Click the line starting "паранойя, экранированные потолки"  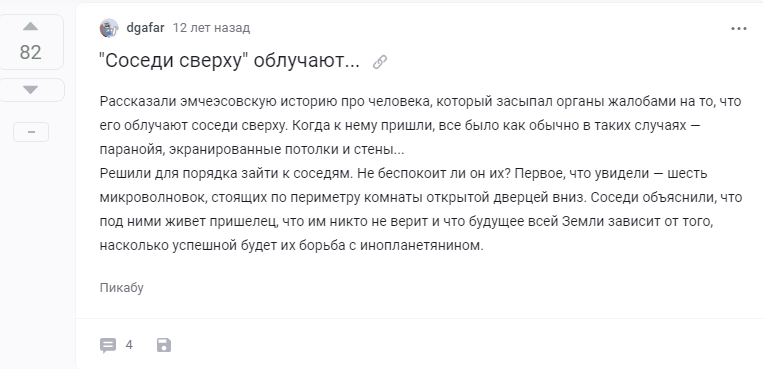[252, 150]
